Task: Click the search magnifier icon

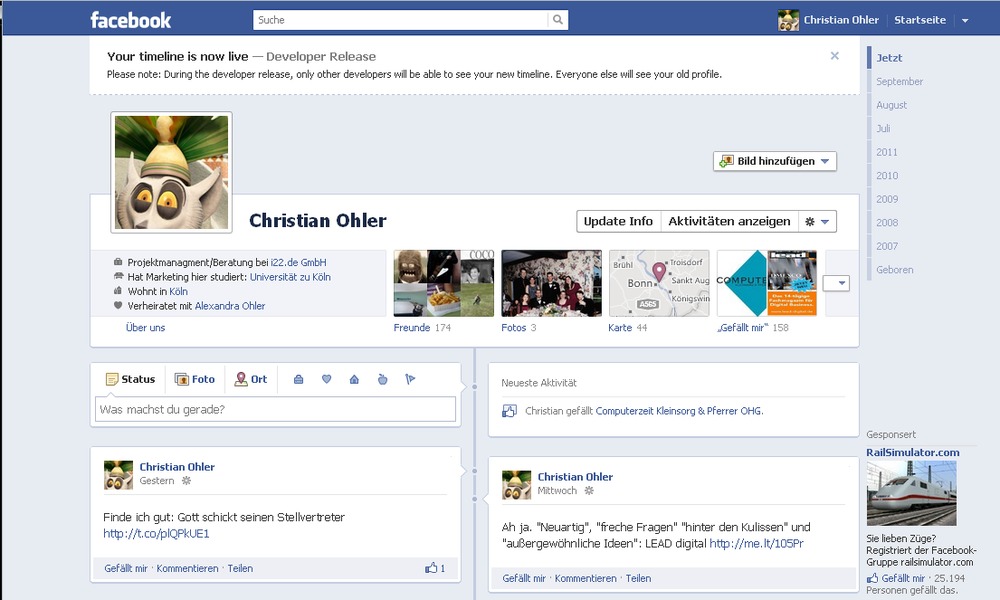Action: (x=557, y=20)
